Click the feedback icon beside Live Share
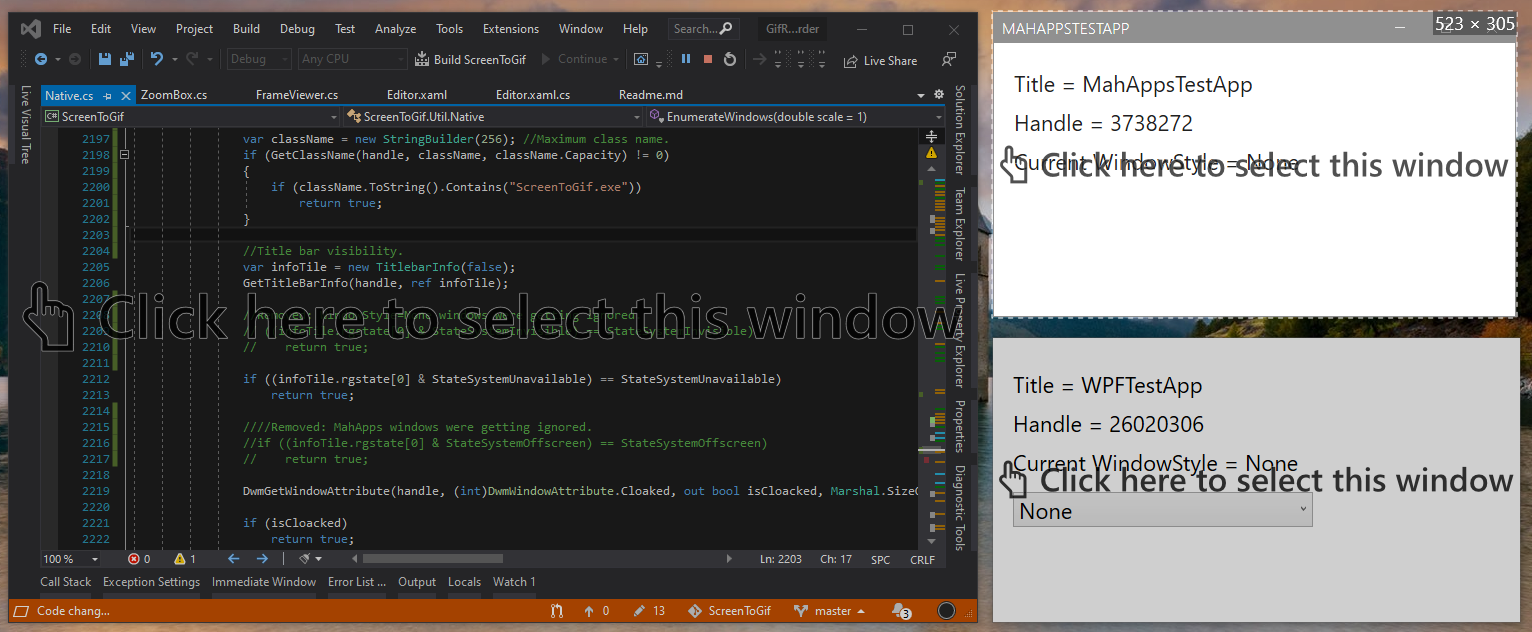The height and width of the screenshot is (632, 1532). 949,60
